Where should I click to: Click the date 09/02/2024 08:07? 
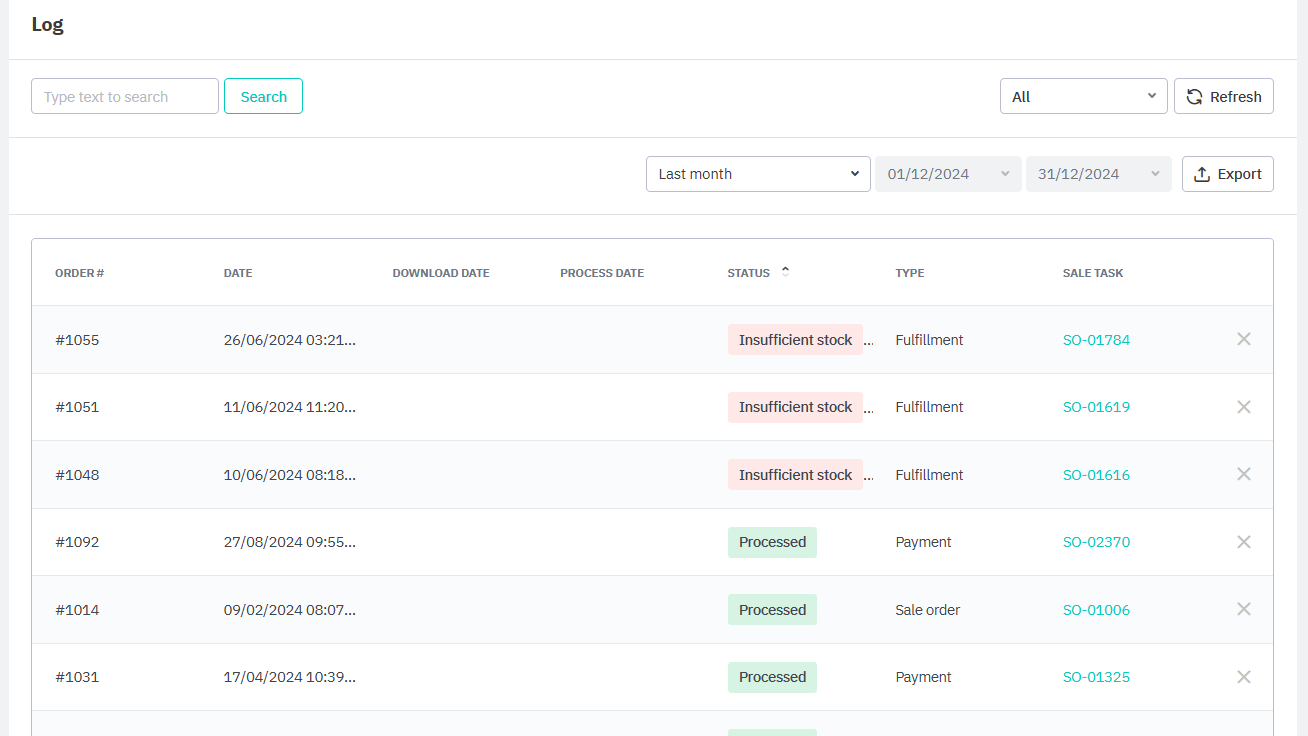(290, 610)
